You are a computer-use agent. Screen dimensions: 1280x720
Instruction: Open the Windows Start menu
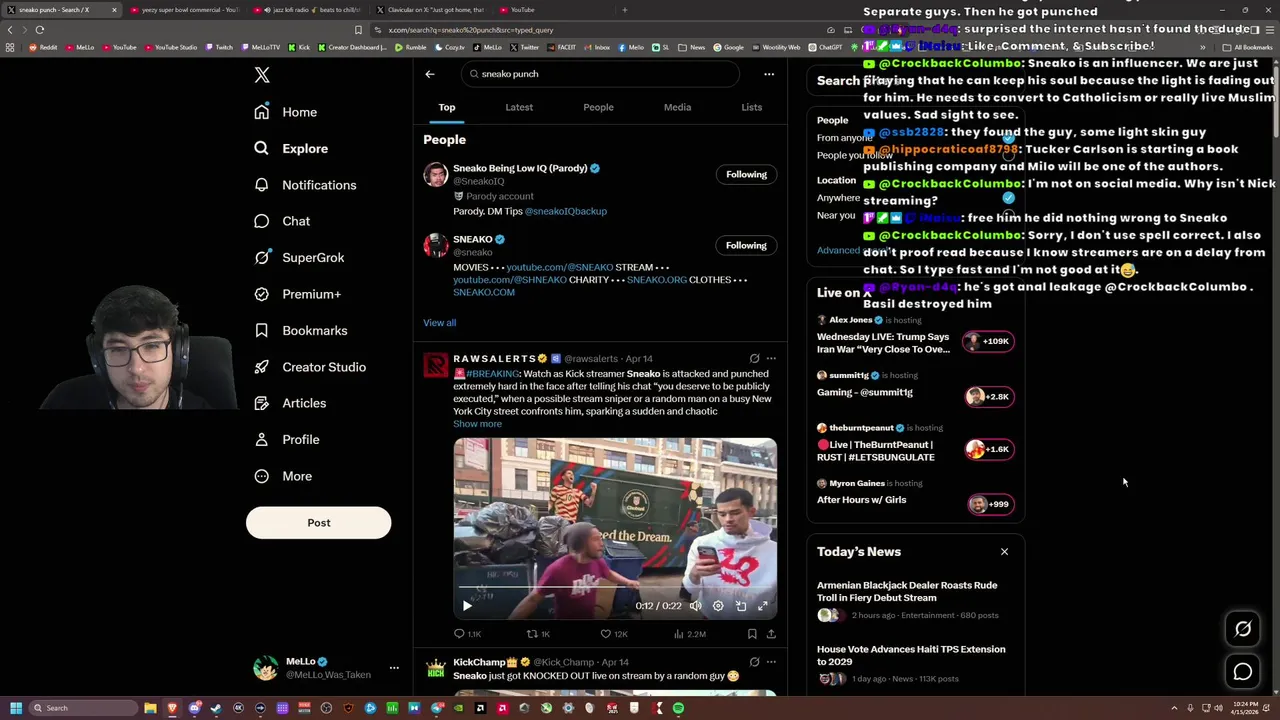(x=15, y=708)
